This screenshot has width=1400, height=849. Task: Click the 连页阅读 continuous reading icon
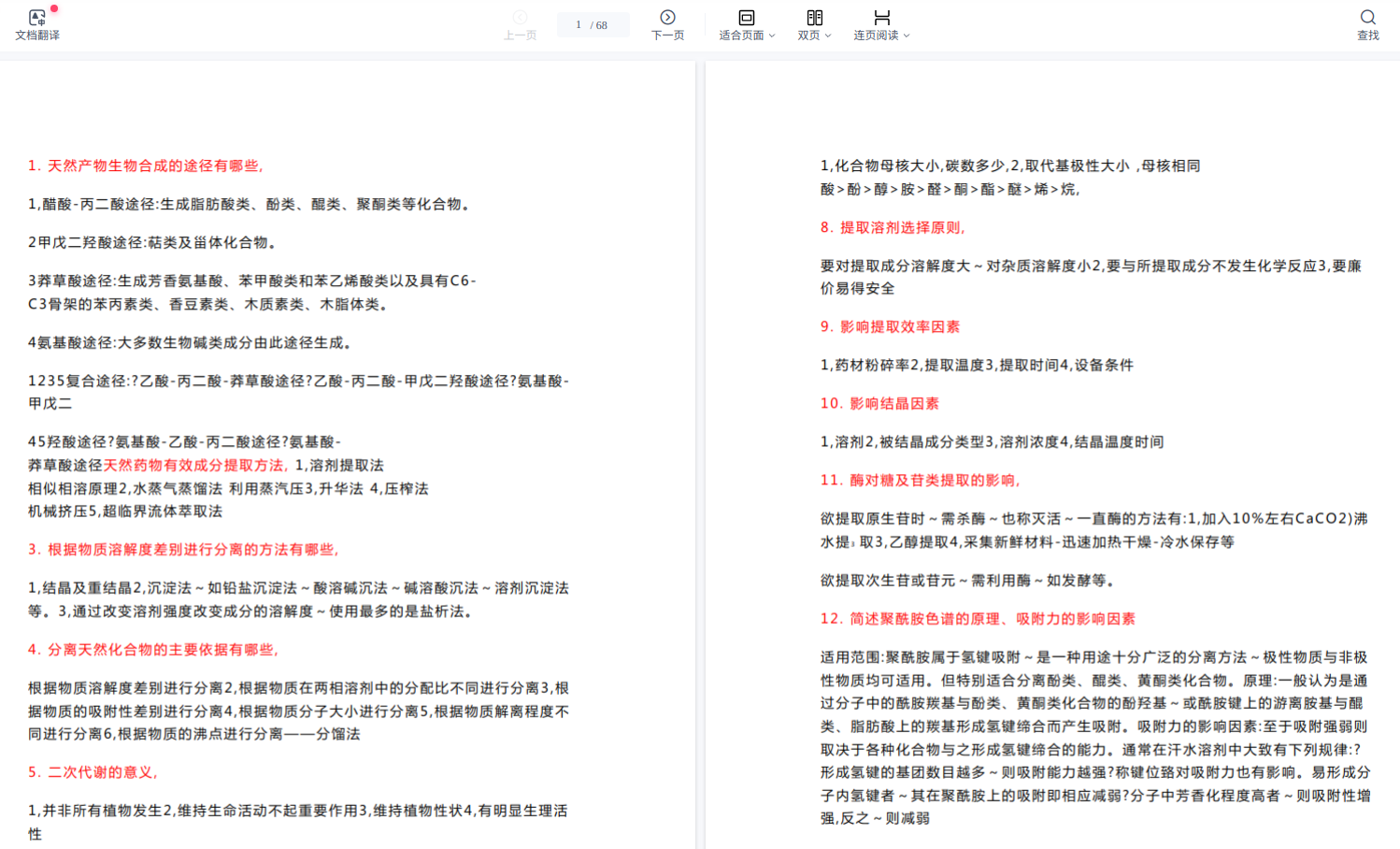click(881, 17)
